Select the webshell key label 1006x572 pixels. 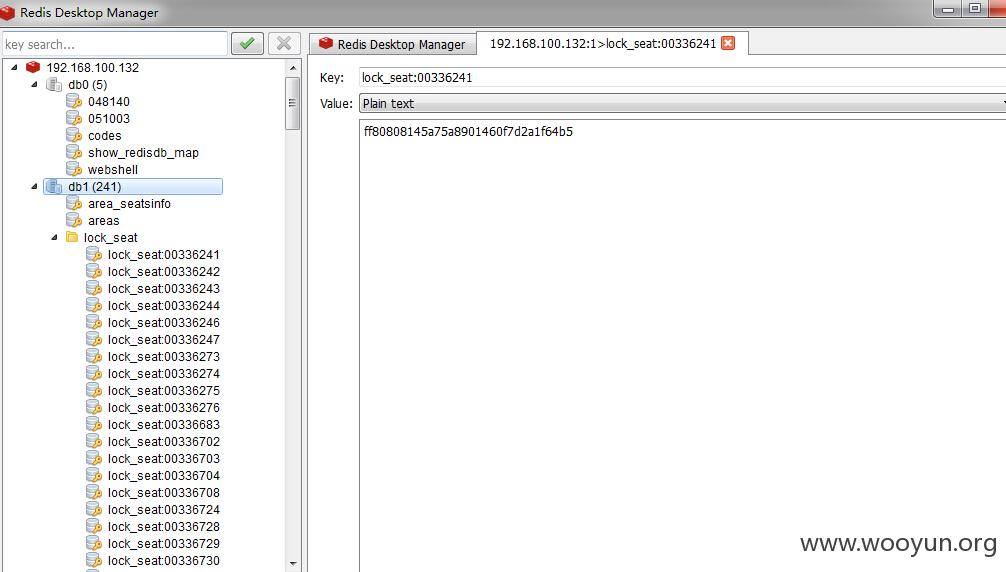pos(113,169)
